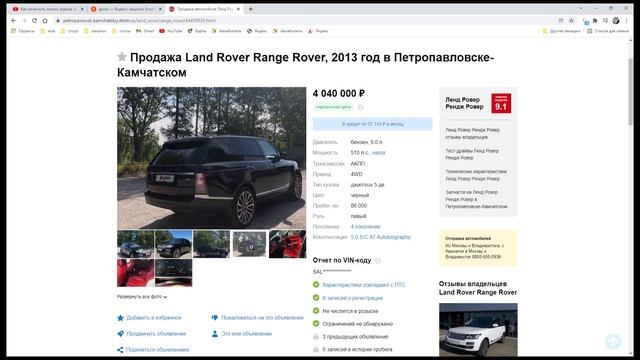Click the site lock icon in address bar
The image size is (640, 360).
click(x=58, y=20)
